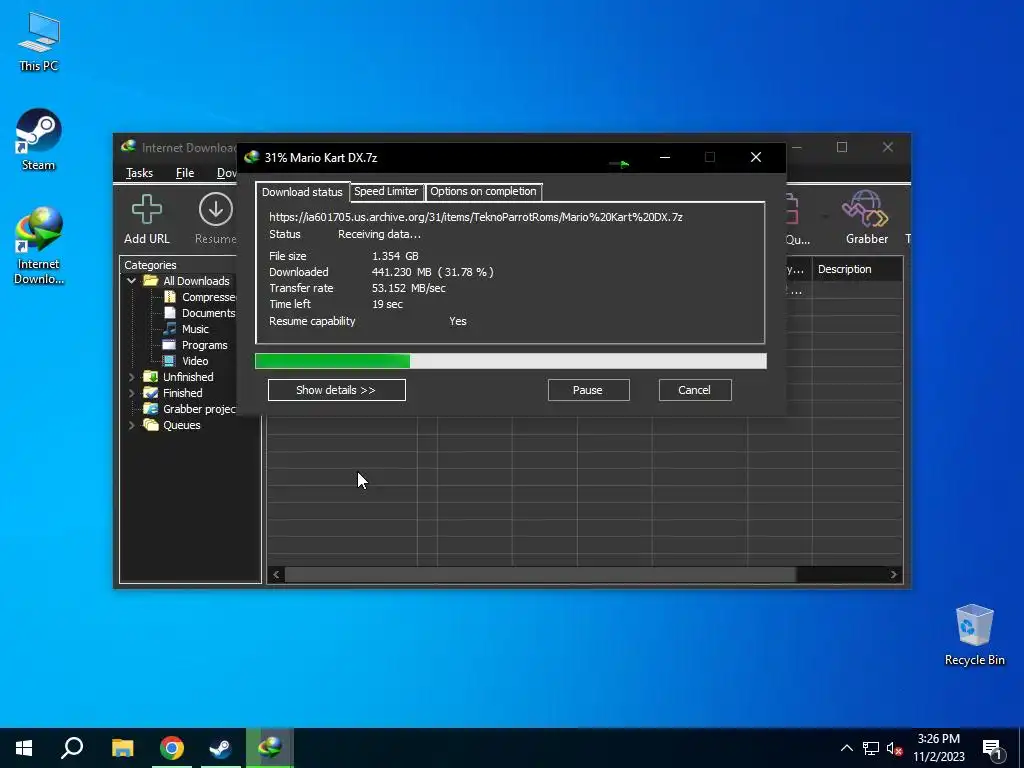Open the Tasks menu
Viewport: 1024px width, 768px height.
click(139, 173)
